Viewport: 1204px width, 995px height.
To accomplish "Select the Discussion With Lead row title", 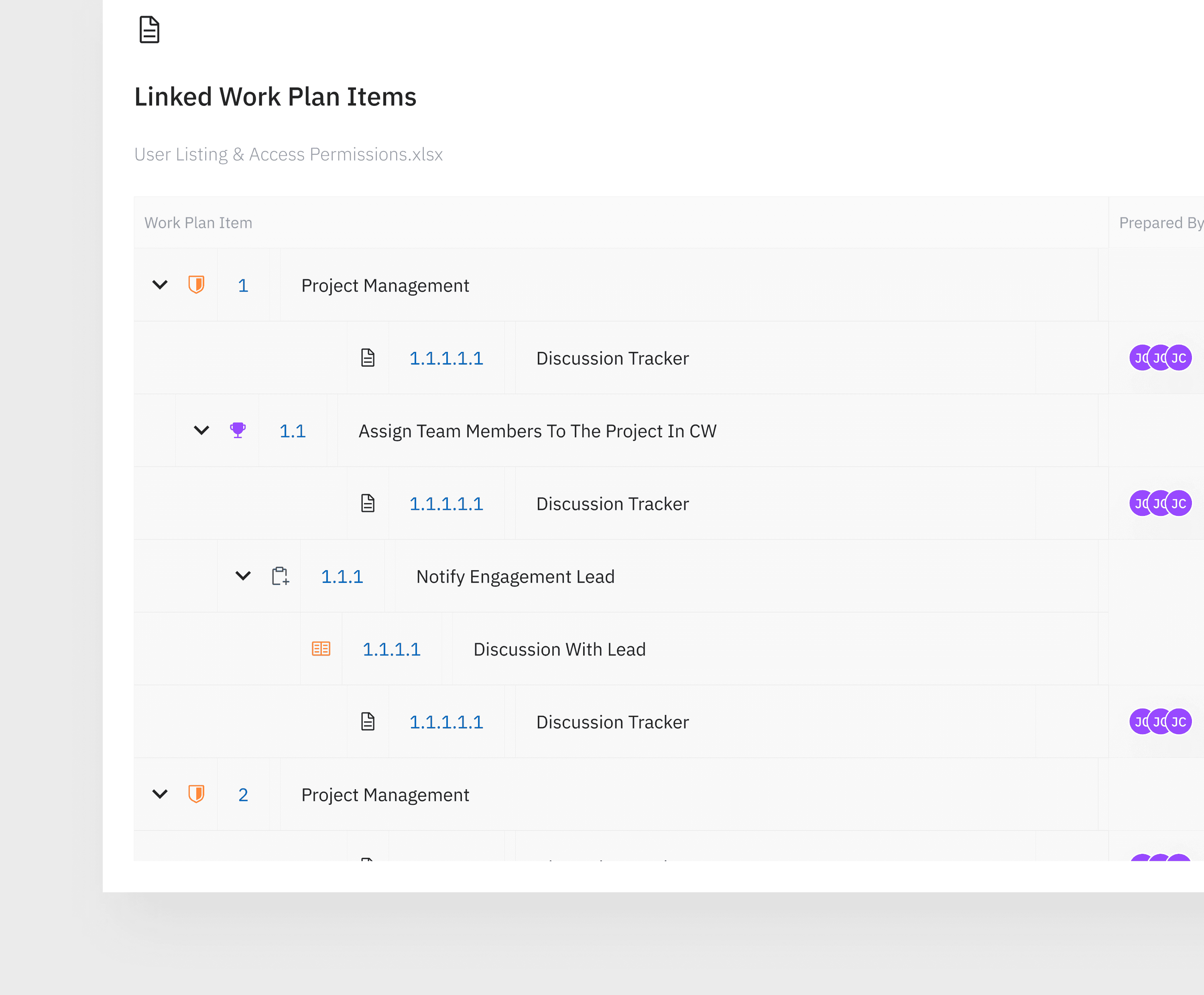I will pos(559,650).
